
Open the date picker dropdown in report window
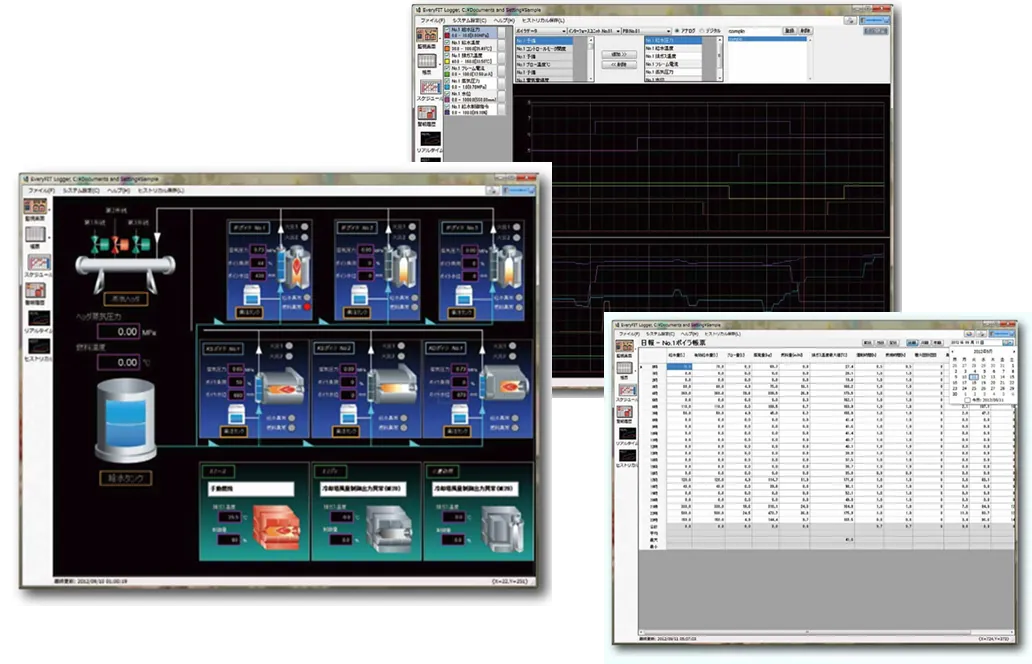(1008, 343)
